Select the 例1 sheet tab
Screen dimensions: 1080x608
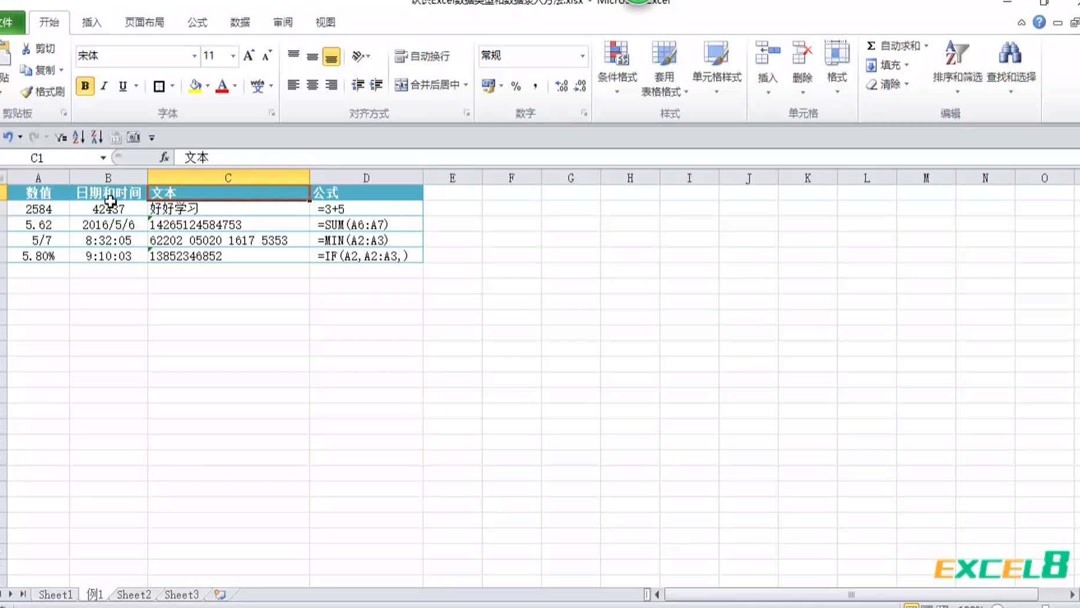93,594
